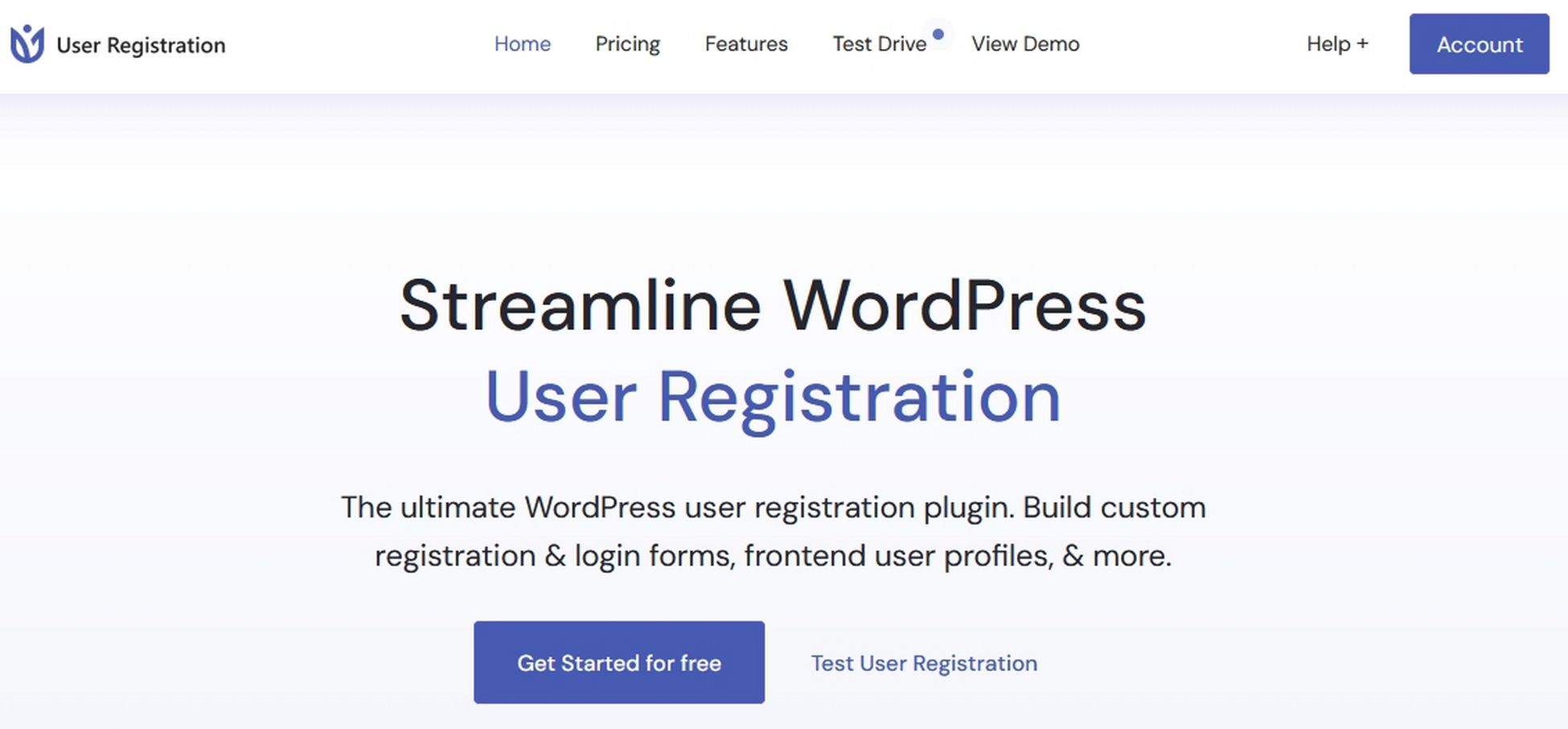Click Get Started for free button
The width and height of the screenshot is (1568, 729).
click(619, 662)
